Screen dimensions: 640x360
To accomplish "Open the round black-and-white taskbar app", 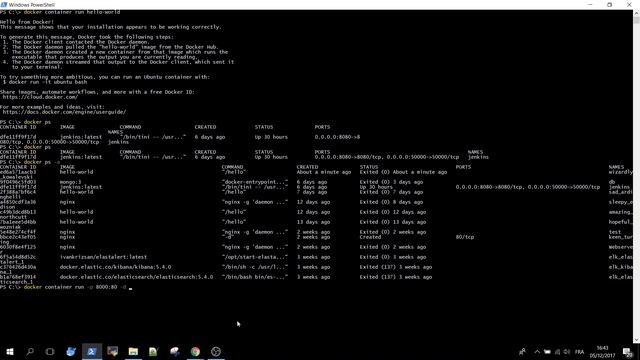I will (216, 351).
